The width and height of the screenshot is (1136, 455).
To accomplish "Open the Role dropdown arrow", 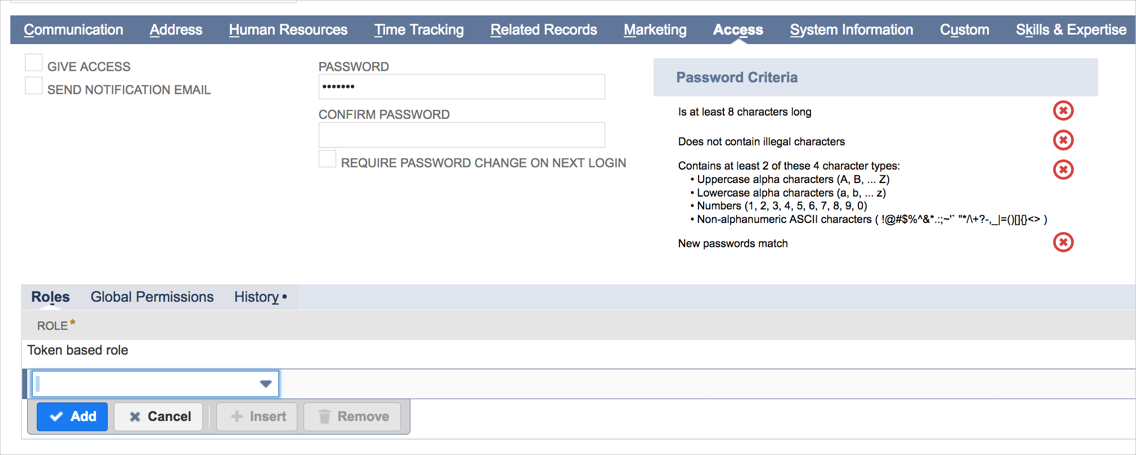I will 266,384.
